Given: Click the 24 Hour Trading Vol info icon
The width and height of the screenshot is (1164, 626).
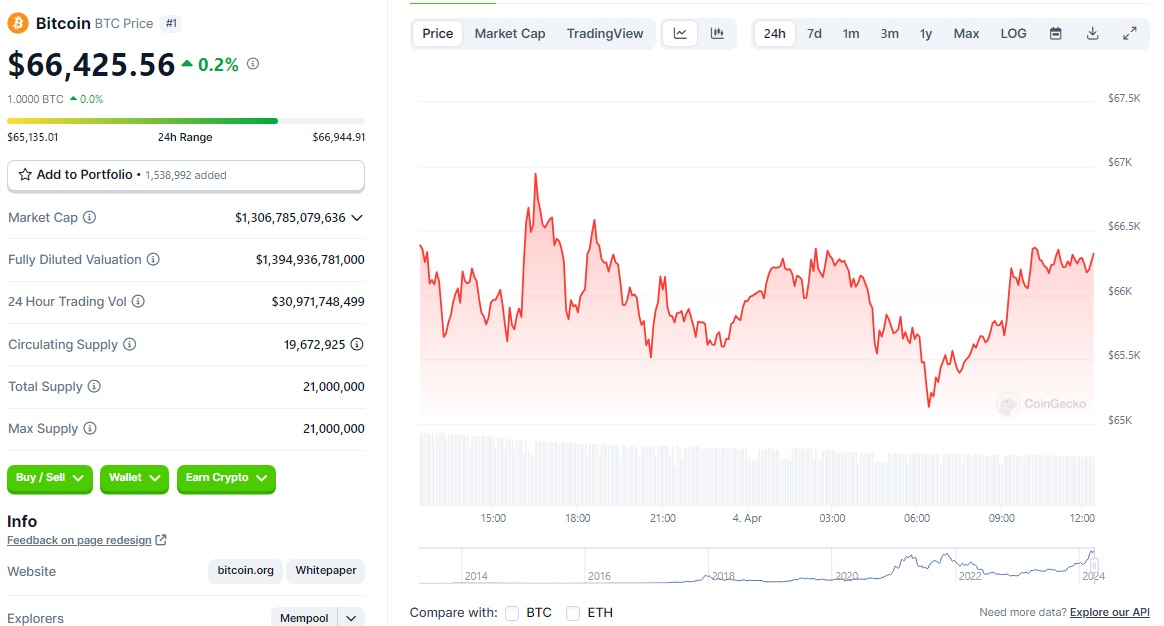Looking at the screenshot, I should [x=138, y=301].
